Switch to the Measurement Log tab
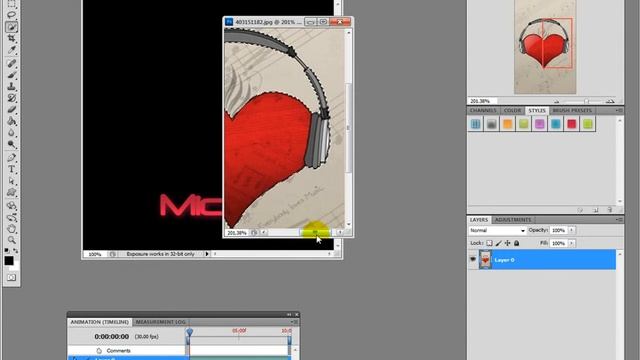This screenshot has width=640, height=360. pyautogui.click(x=161, y=322)
